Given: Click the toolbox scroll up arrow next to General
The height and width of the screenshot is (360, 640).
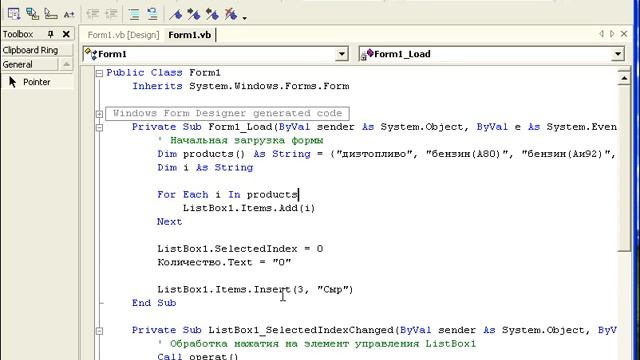Looking at the screenshot, I should tap(66, 64).
